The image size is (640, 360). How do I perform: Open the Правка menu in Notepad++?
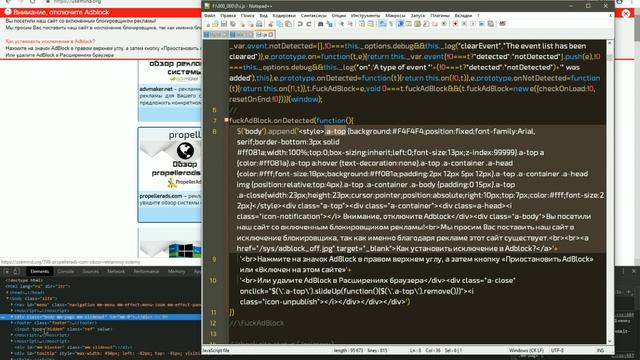click(228, 16)
